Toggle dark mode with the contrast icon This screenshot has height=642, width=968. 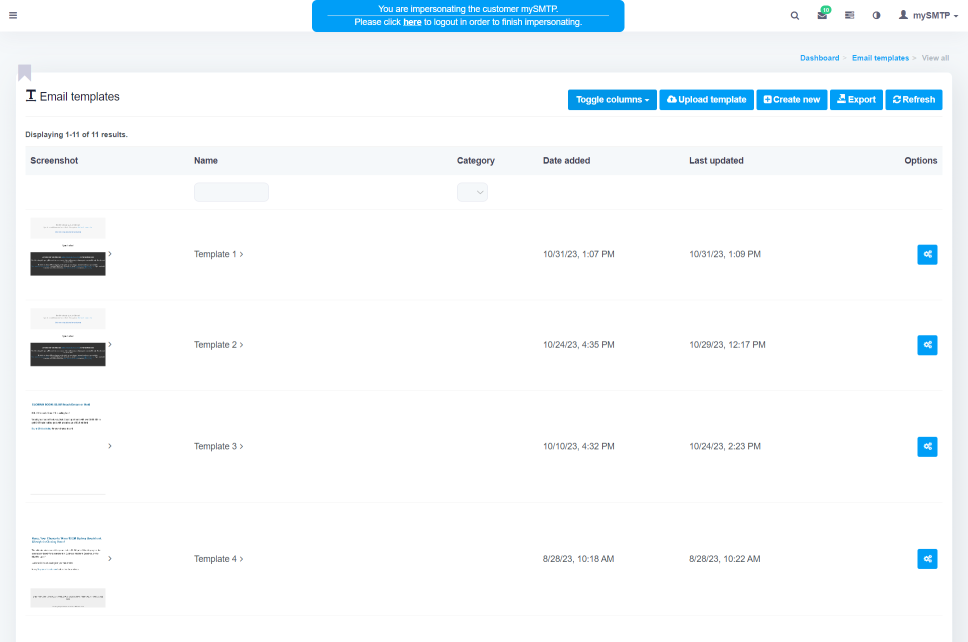877,15
